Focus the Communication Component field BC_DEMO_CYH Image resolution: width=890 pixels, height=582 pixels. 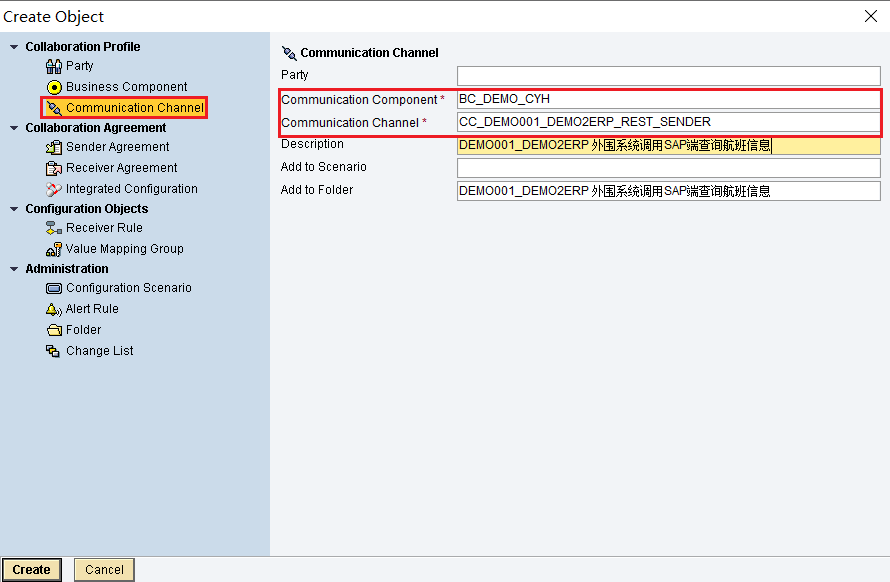click(669, 99)
